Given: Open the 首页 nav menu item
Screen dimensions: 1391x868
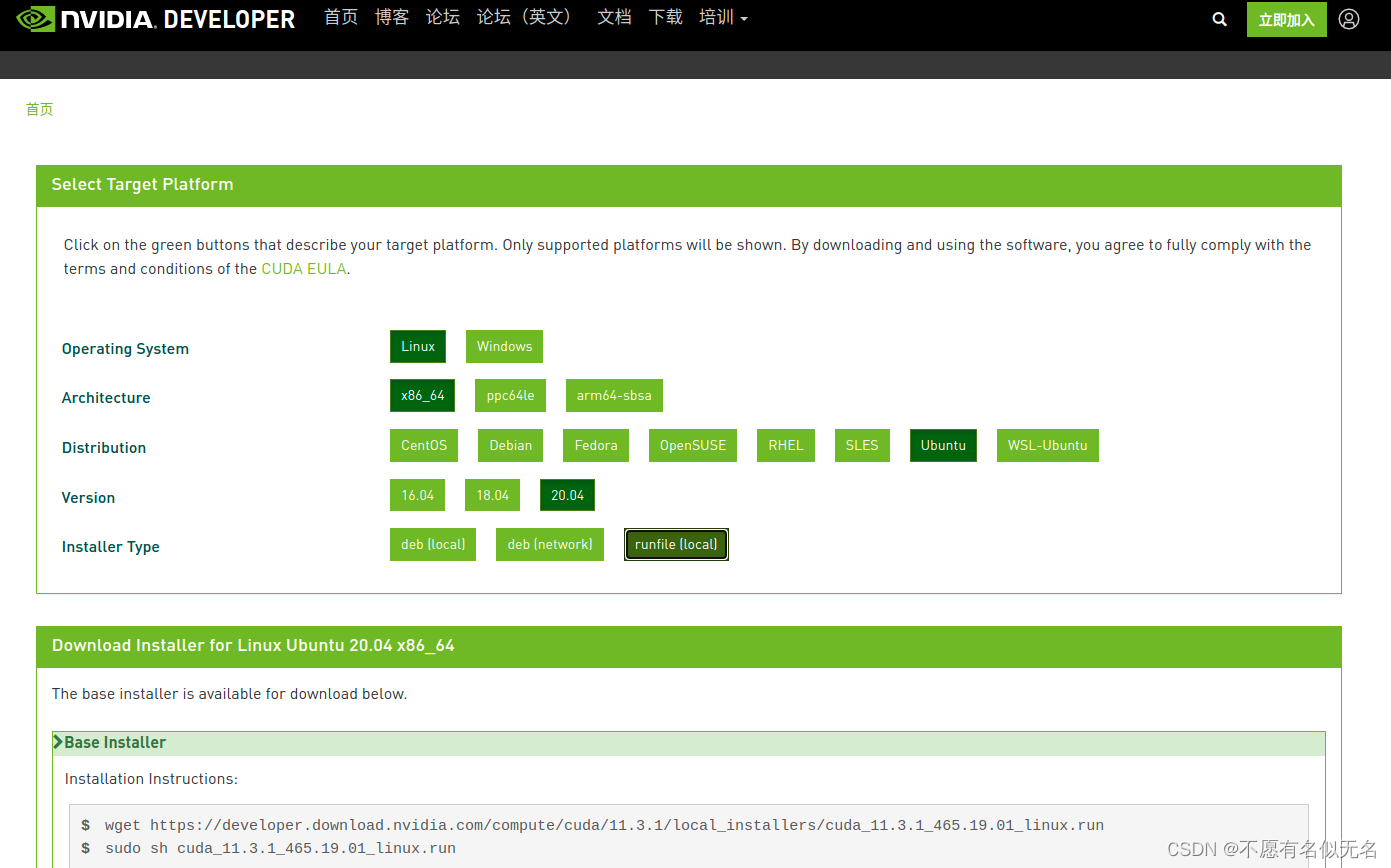Looking at the screenshot, I should click(341, 18).
